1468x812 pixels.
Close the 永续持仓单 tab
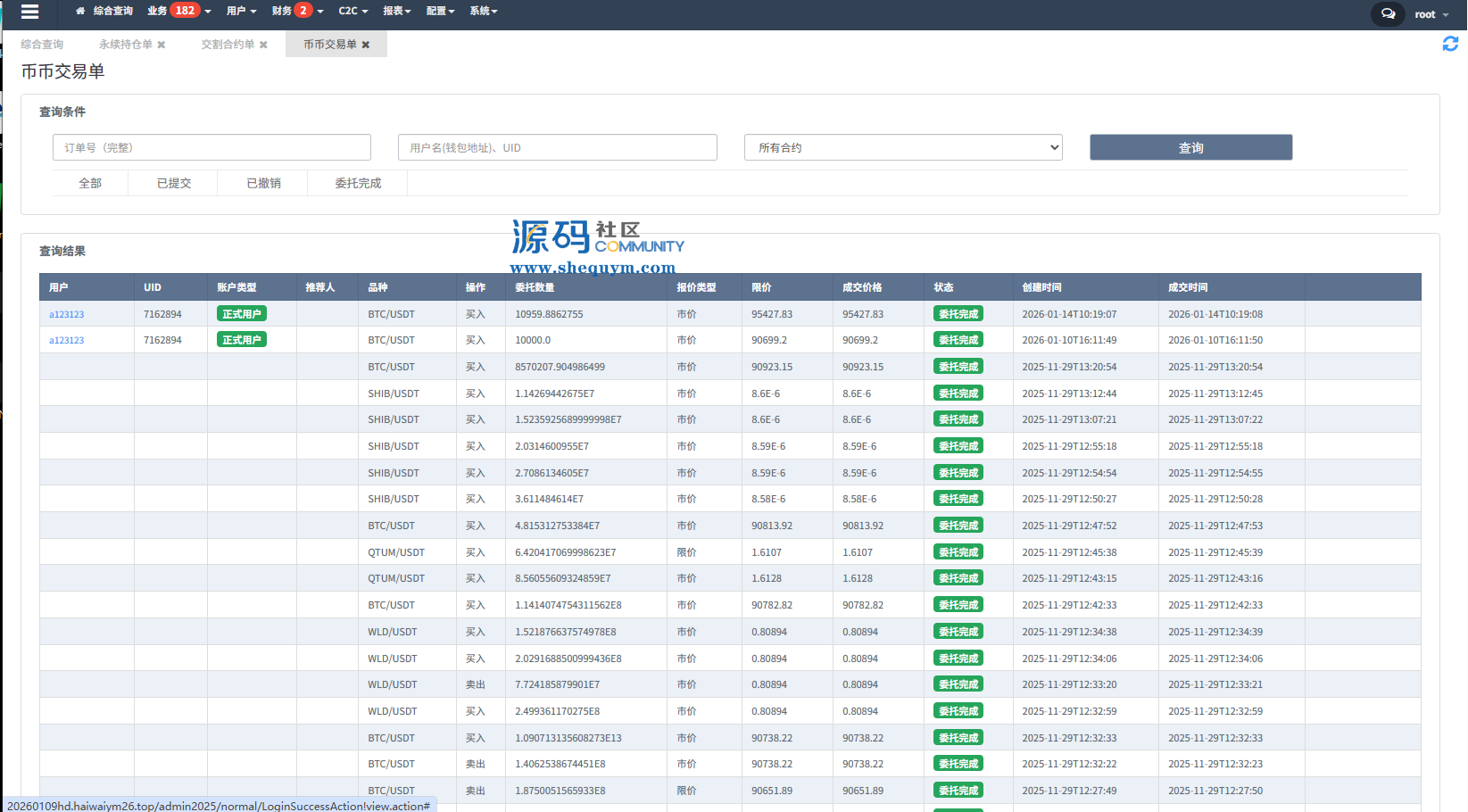(162, 45)
